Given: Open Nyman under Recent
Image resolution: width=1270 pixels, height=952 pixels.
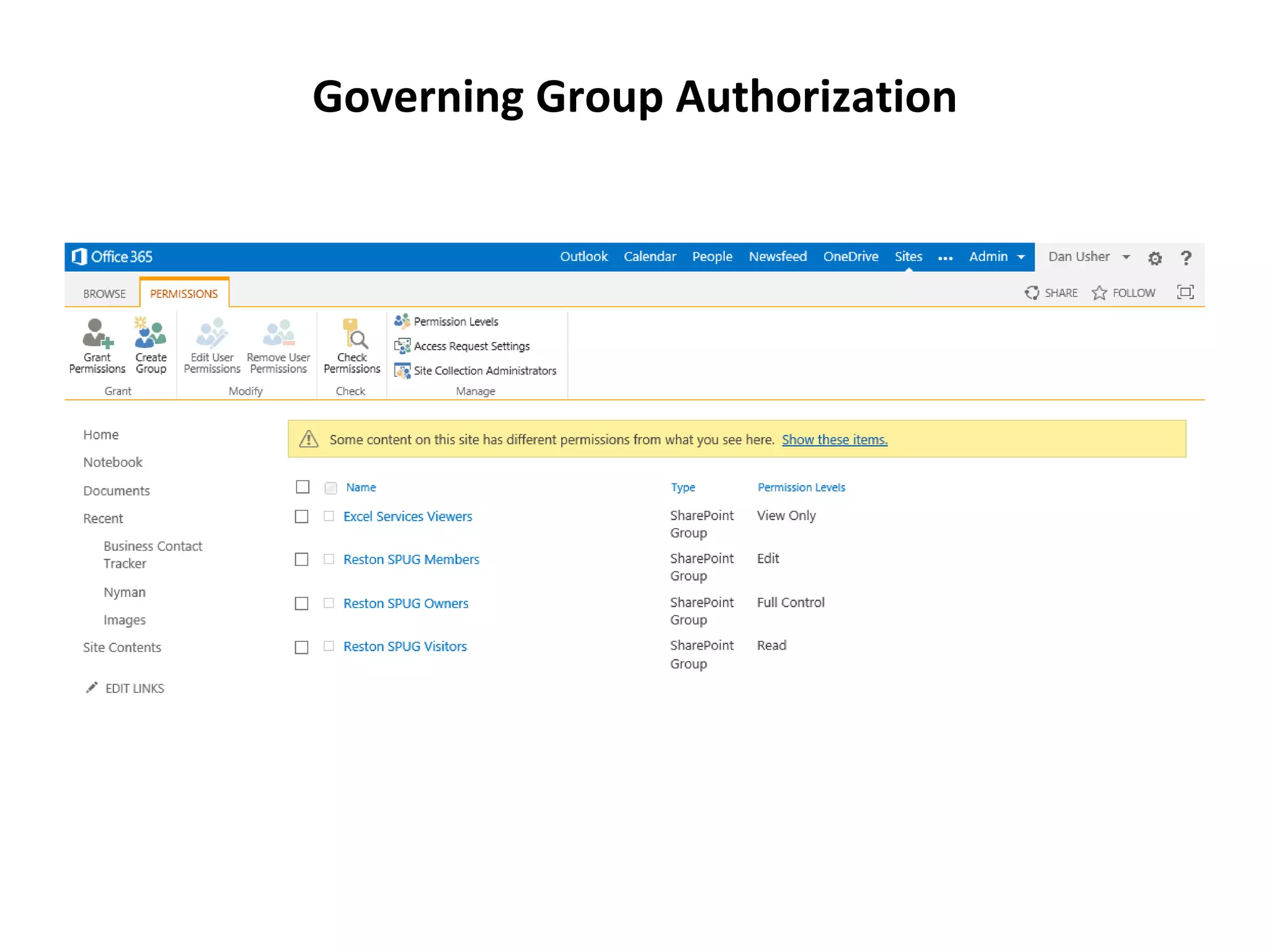Looking at the screenshot, I should click(x=124, y=592).
